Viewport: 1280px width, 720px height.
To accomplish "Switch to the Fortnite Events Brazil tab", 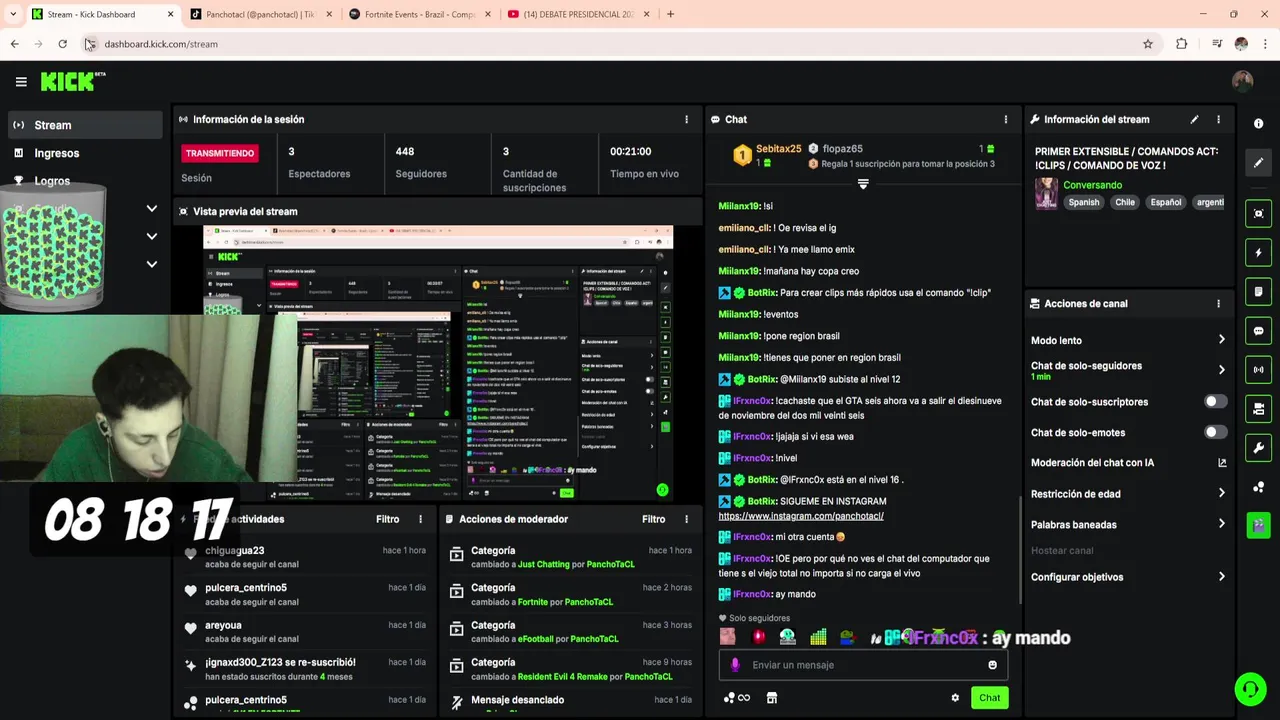I will pyautogui.click(x=420, y=14).
